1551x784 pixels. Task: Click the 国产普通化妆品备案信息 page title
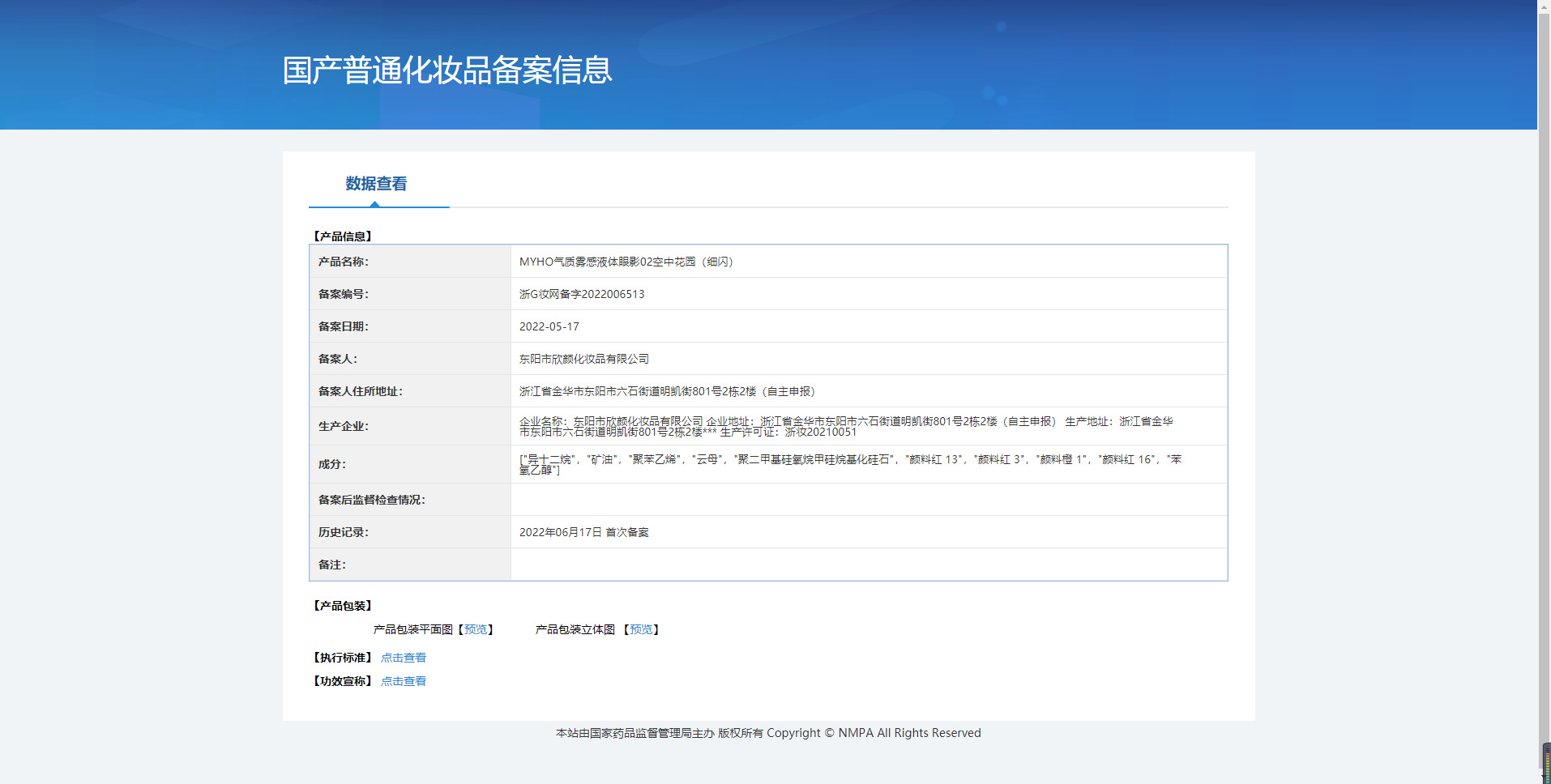447,70
